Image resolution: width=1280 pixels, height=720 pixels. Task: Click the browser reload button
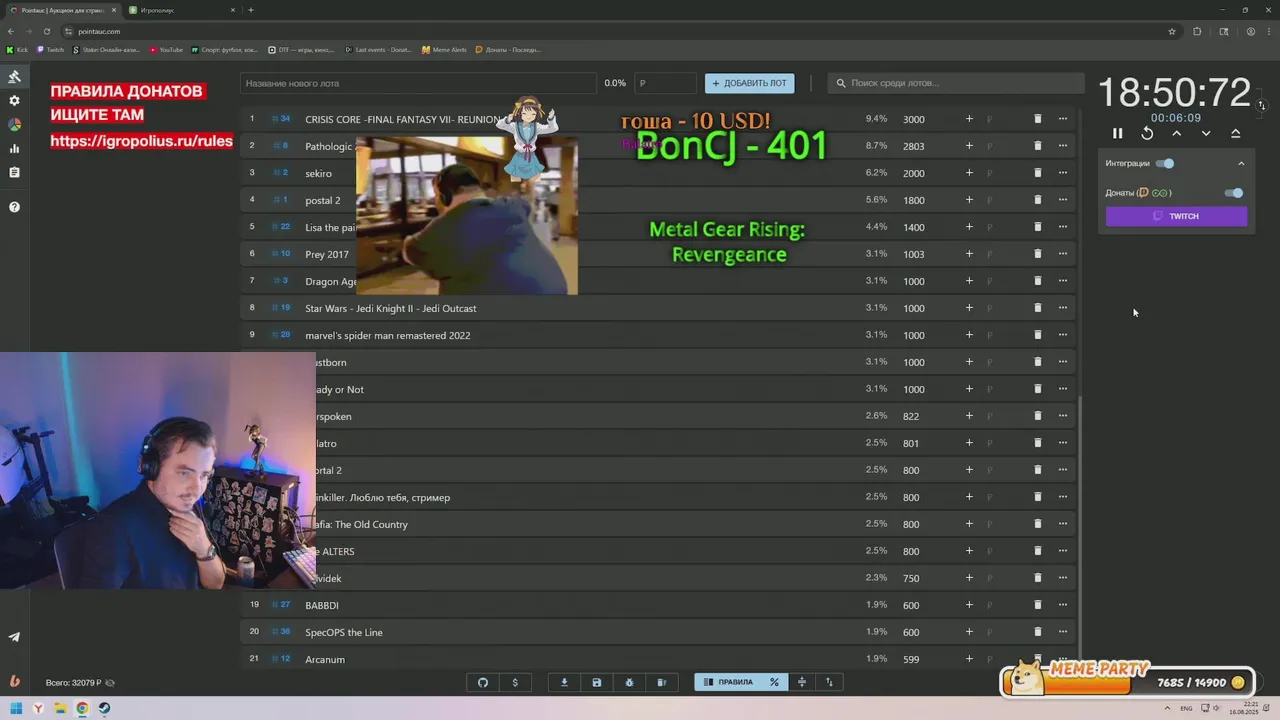[46, 31]
